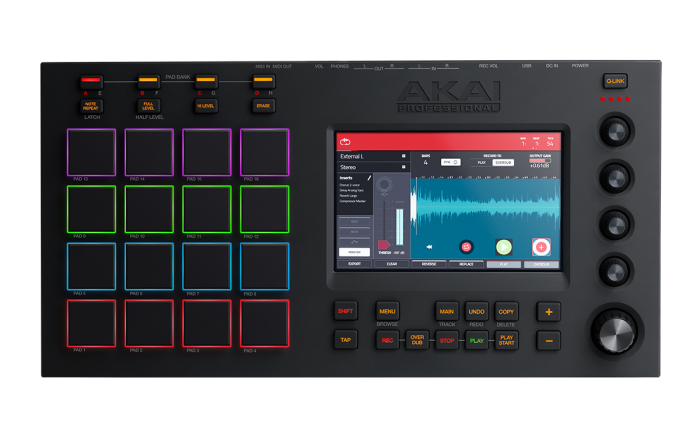Image resolution: width=700 pixels, height=438 pixels.
Task: Strike green Pad 11
Action: click(x=207, y=209)
